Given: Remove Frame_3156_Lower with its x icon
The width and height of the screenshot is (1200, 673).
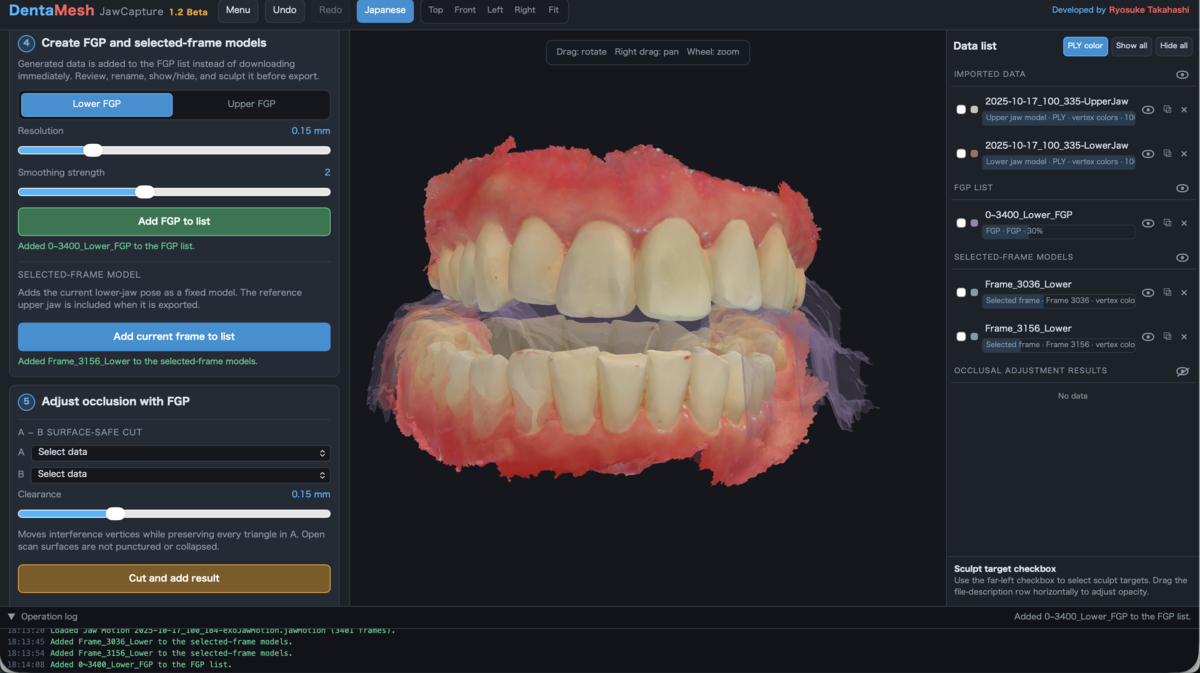Looking at the screenshot, I should (1184, 337).
